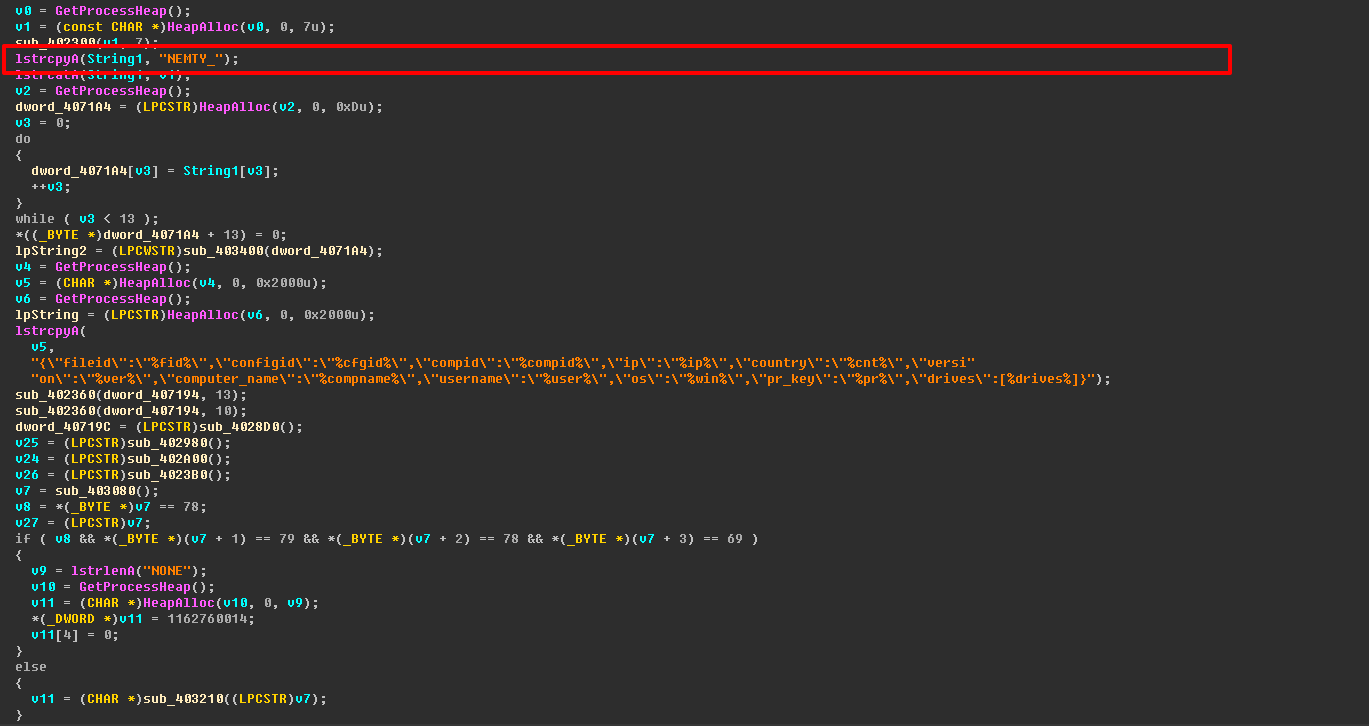
Task: Select GetProcessHeap in the v0 assignment line
Action: (110, 11)
